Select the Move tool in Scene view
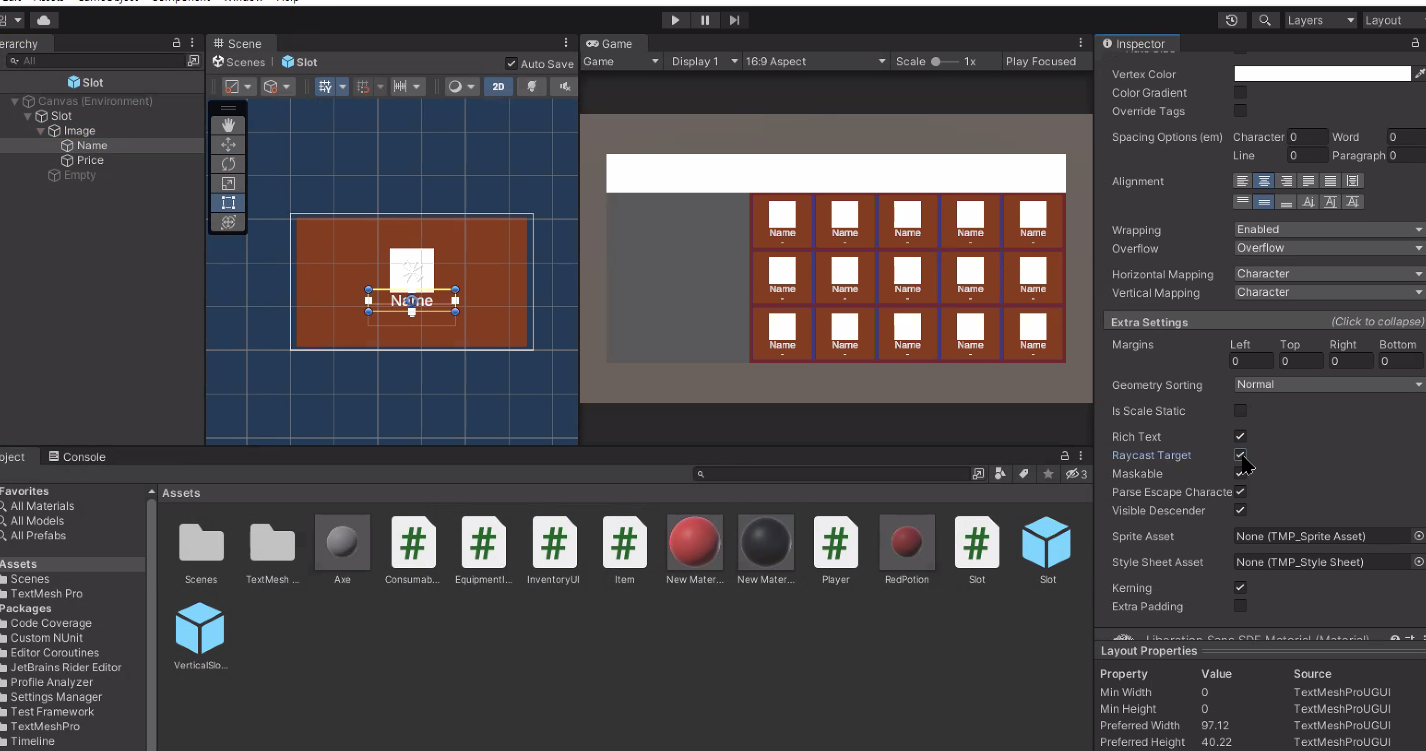Viewport: 1426px width, 751px height. pyautogui.click(x=228, y=144)
